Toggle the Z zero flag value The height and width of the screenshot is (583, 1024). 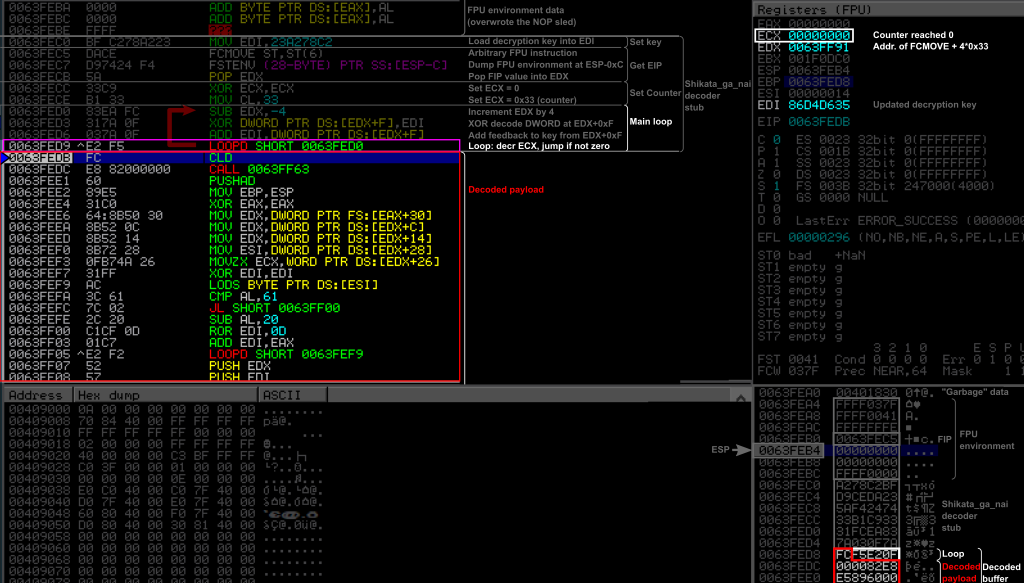(776, 173)
